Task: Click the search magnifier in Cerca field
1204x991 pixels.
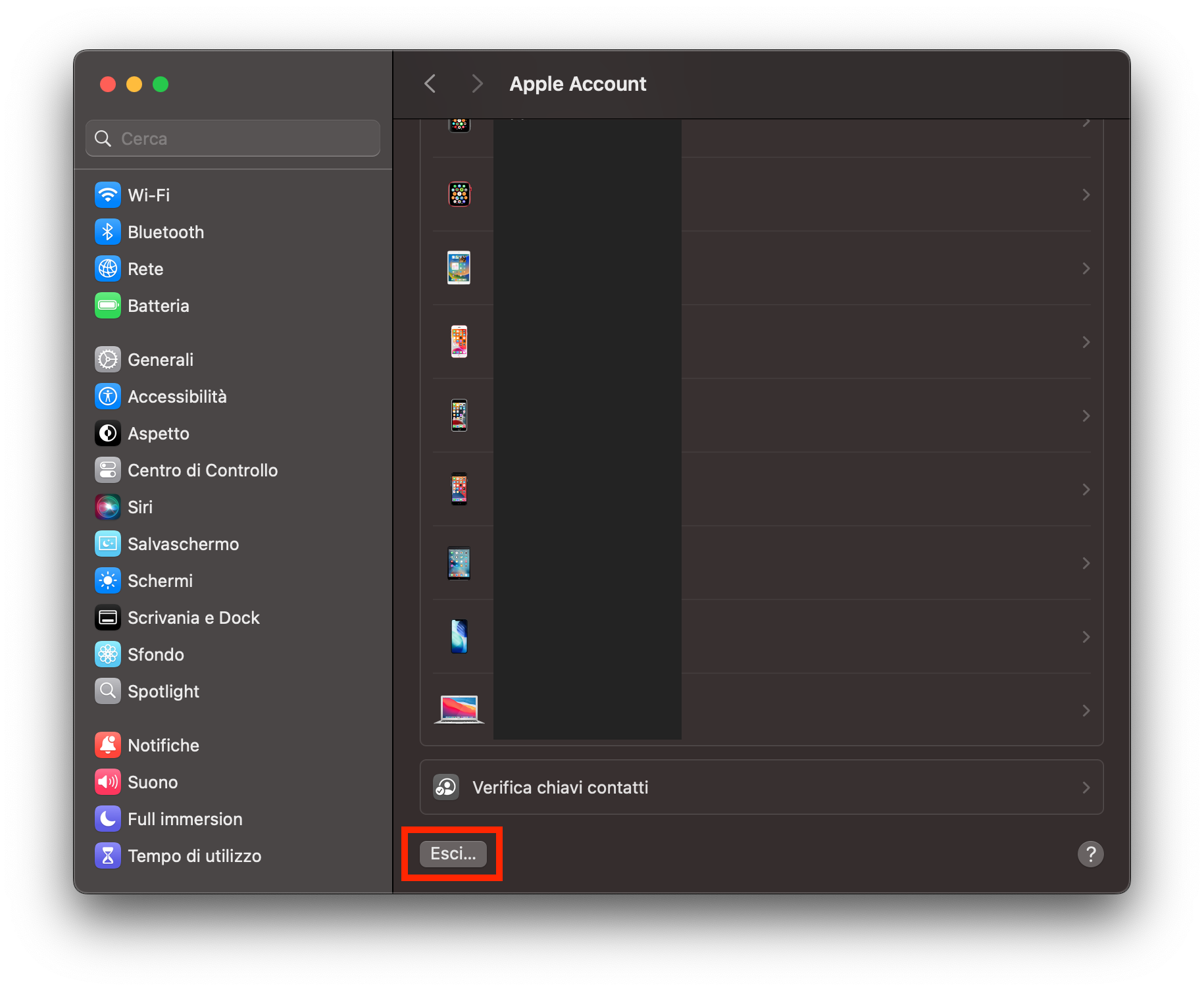Action: pos(103,138)
